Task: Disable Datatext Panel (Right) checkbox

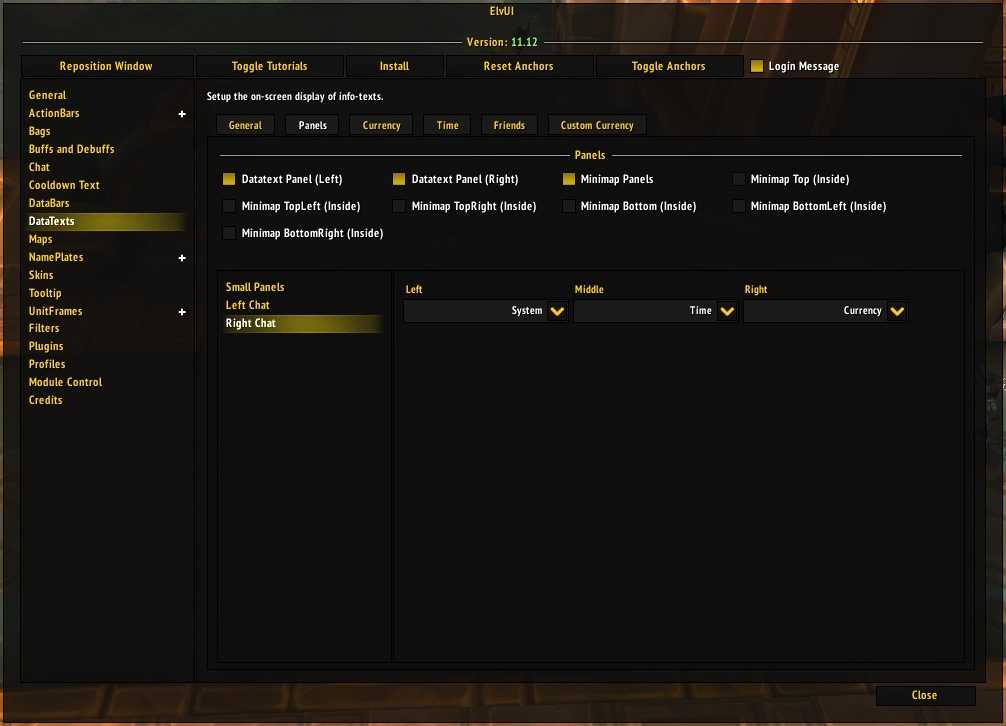Action: coord(398,179)
